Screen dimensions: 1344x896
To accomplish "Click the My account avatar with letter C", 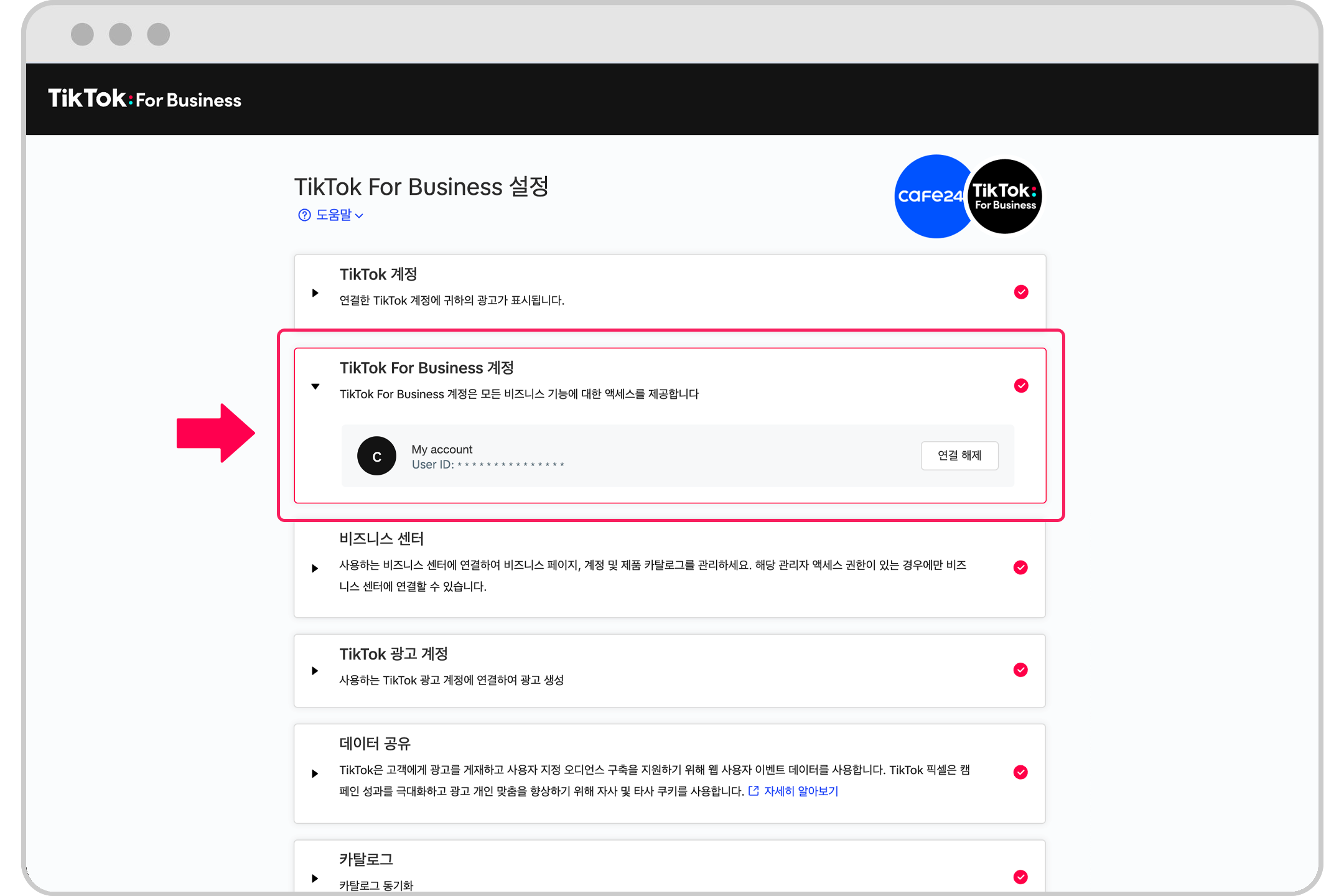I will coord(376,456).
